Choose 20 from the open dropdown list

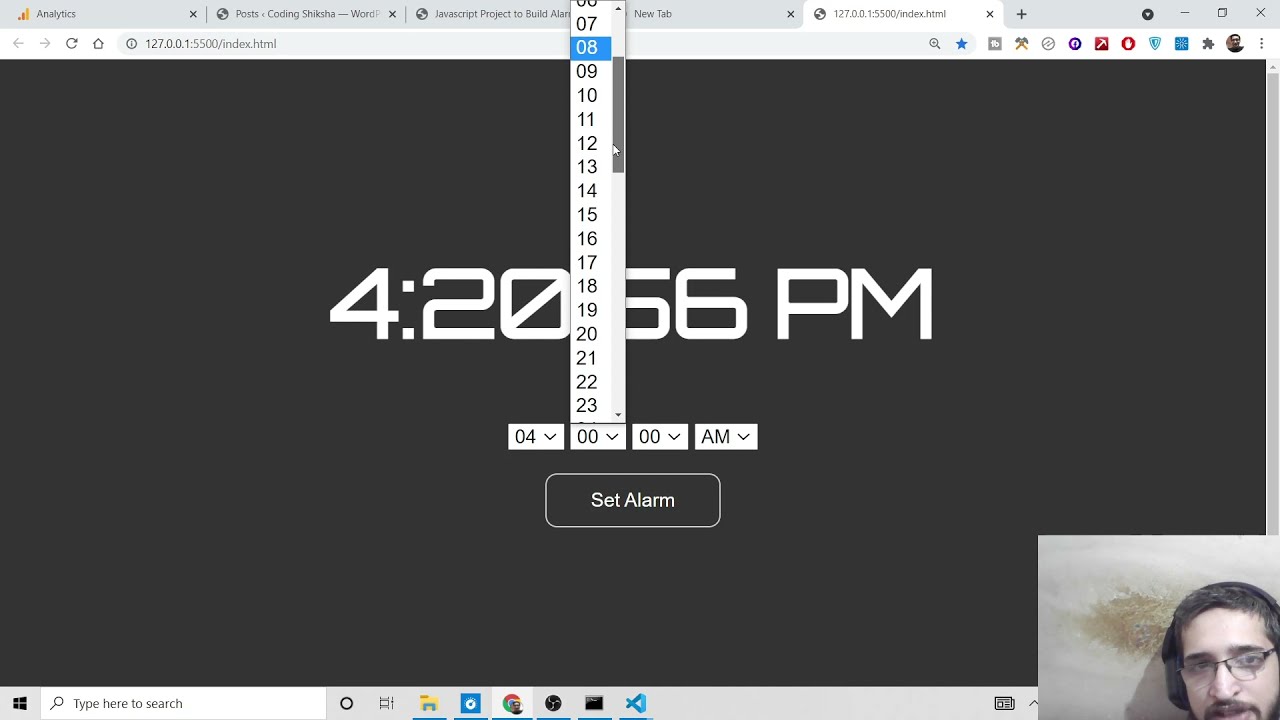point(587,334)
